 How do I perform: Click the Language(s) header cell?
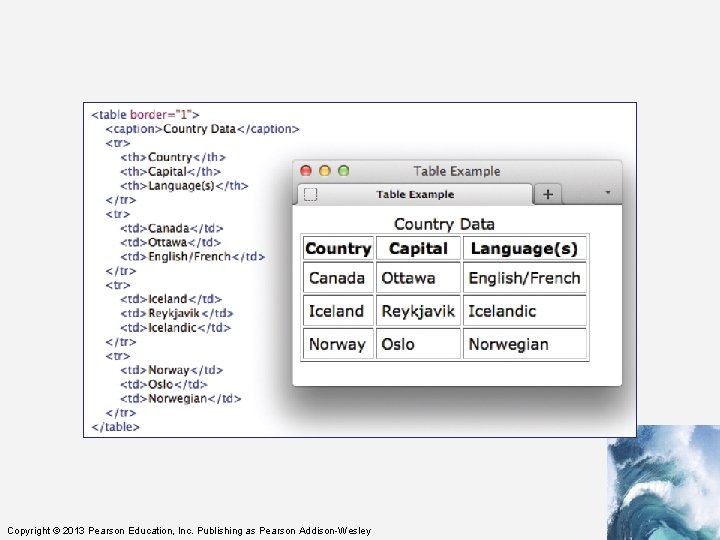coord(524,248)
